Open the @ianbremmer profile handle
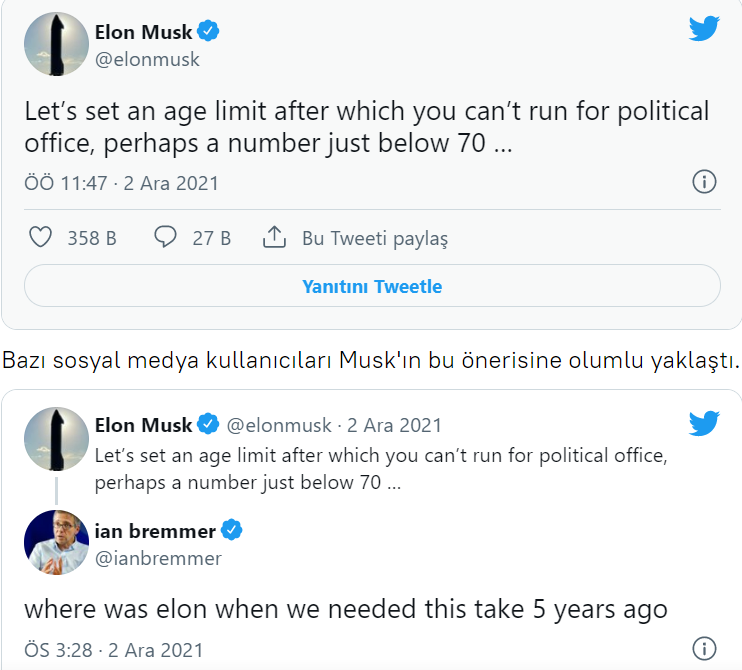This screenshot has height=670, width=742. point(158,558)
